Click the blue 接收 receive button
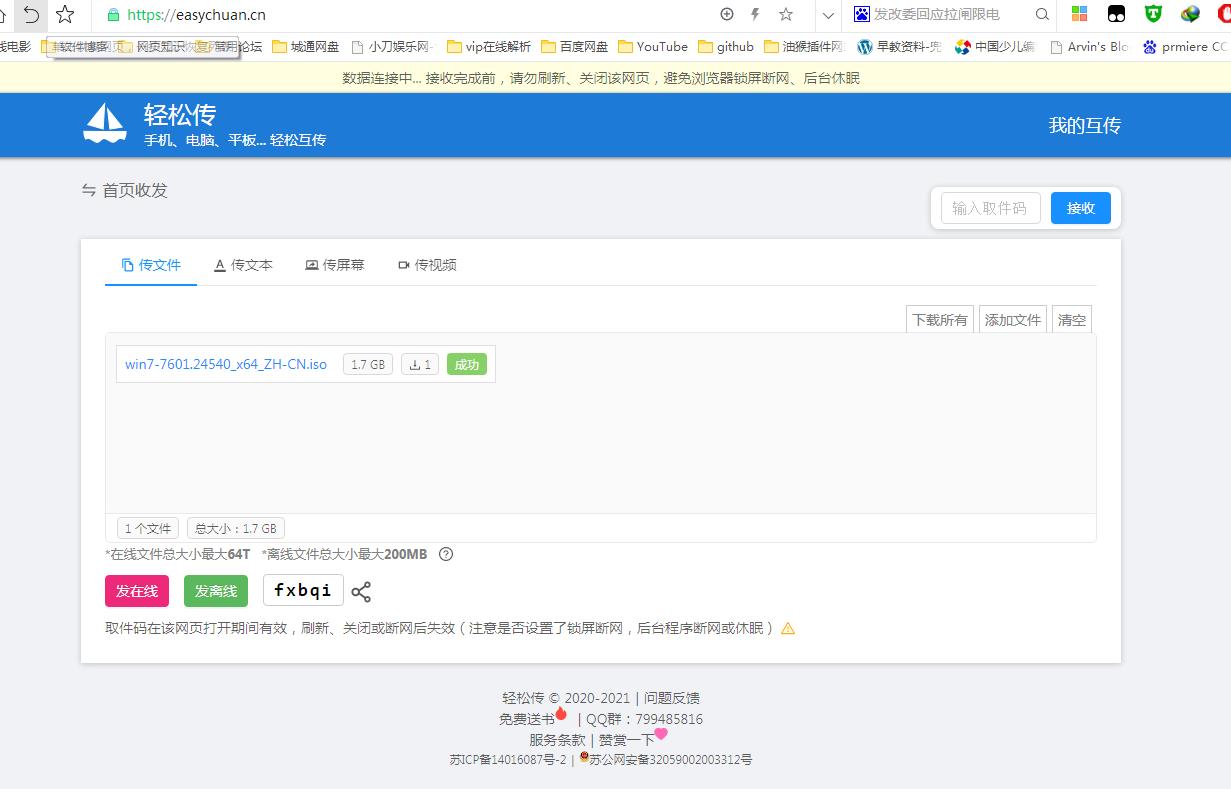Viewport: 1231px width, 789px height. (x=1080, y=208)
